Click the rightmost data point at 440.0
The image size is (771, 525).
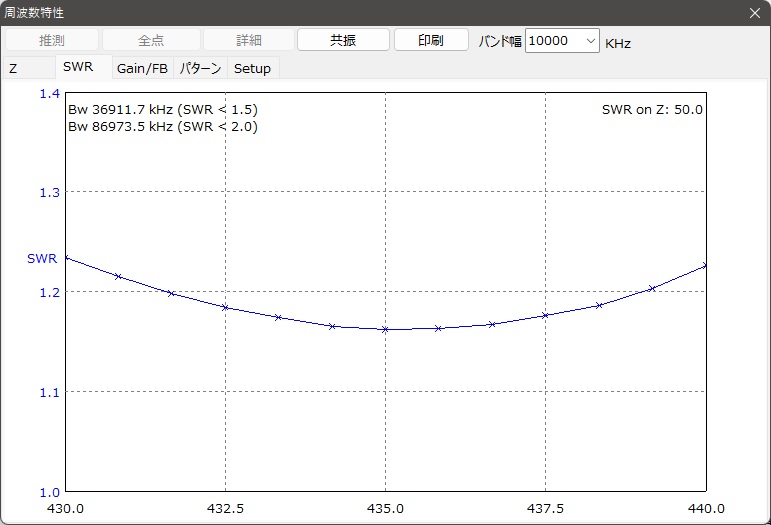pyautogui.click(x=705, y=266)
